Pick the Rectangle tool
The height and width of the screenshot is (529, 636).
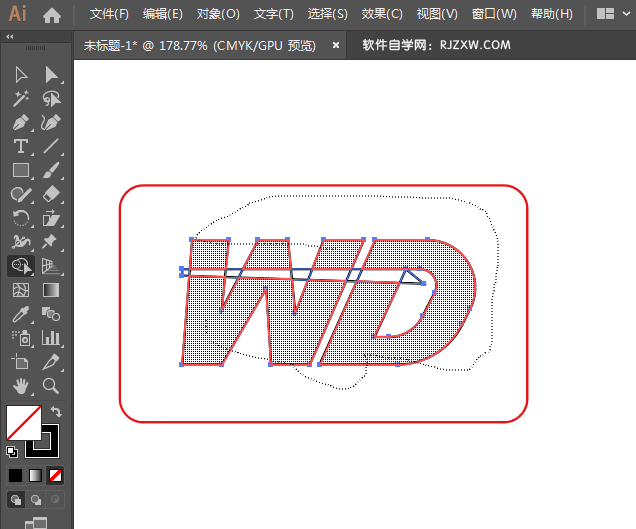click(21, 170)
